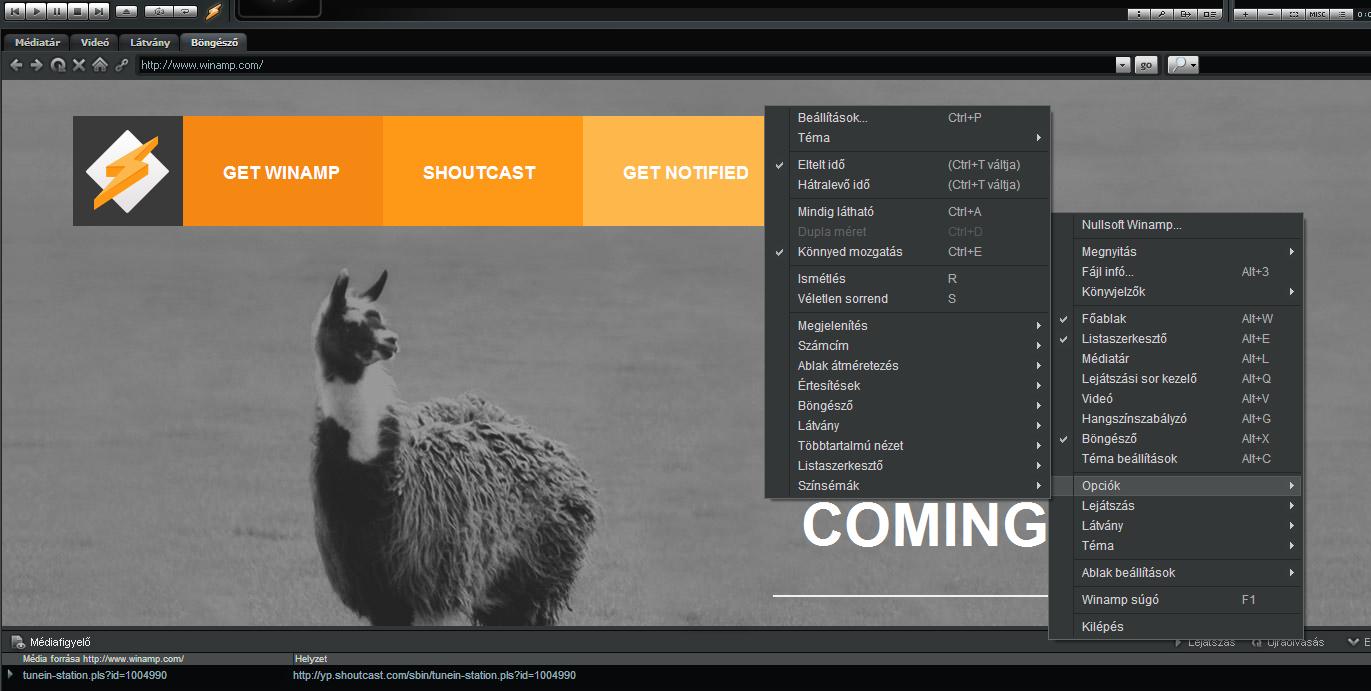Click the Médiafigyelő panel icon
The height and width of the screenshot is (691, 1371).
(18, 642)
